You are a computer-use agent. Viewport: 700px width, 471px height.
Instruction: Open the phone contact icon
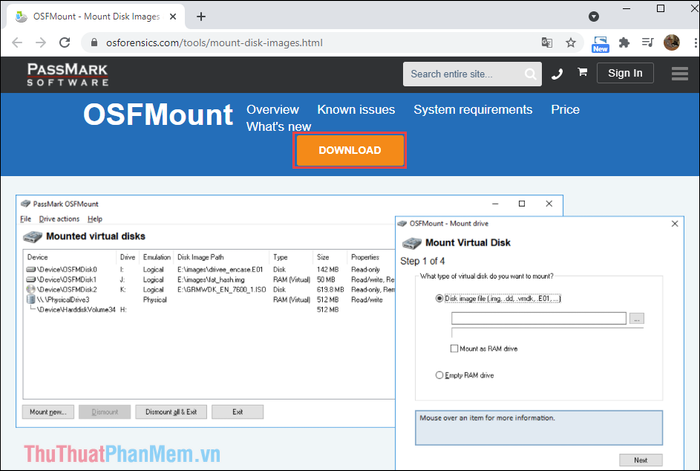(x=557, y=74)
